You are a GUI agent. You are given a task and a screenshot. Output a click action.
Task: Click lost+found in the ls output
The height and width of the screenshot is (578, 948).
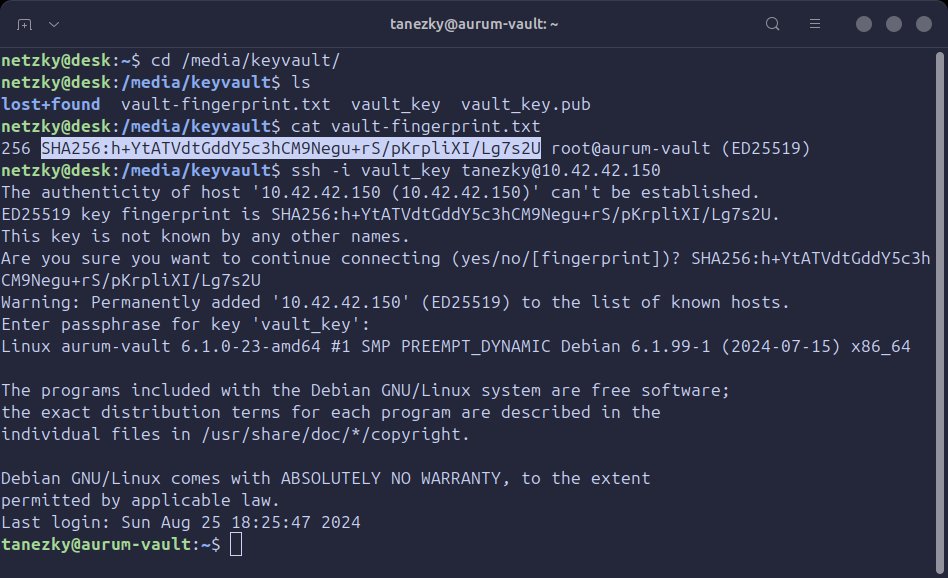point(51,104)
